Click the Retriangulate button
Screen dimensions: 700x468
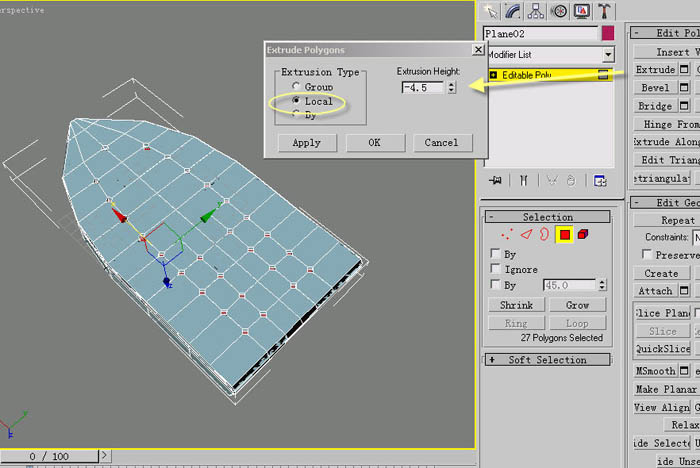(662, 178)
